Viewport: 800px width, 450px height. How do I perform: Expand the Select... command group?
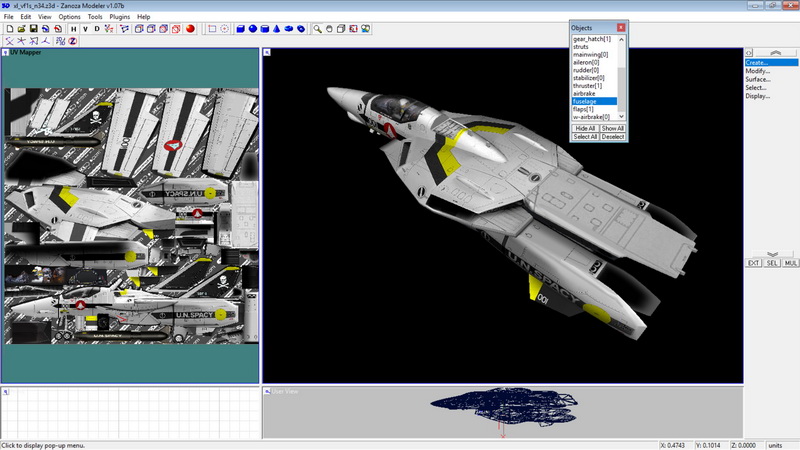pos(771,88)
